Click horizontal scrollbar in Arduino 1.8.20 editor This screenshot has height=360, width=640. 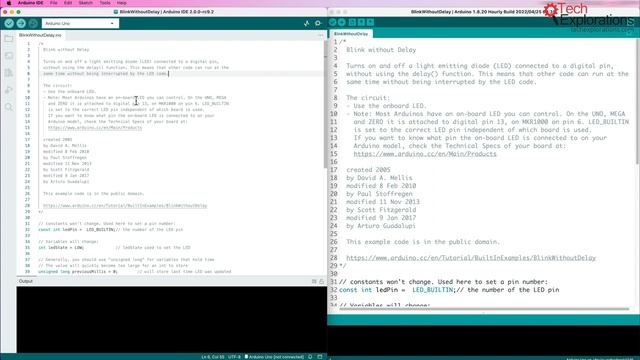click(484, 309)
